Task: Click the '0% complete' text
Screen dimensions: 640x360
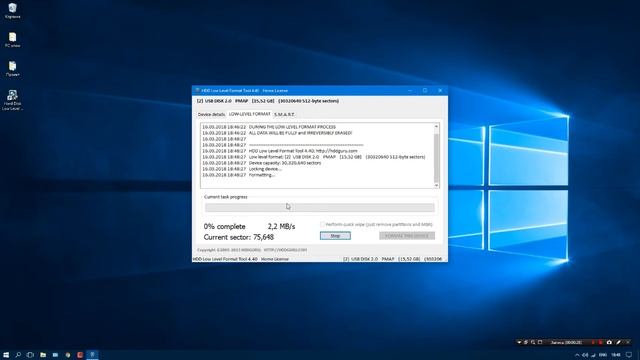Action: click(224, 227)
